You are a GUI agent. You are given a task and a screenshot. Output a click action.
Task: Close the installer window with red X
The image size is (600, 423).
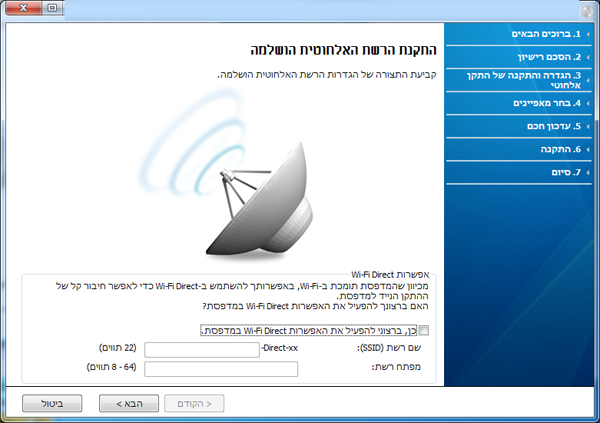pos(24,7)
